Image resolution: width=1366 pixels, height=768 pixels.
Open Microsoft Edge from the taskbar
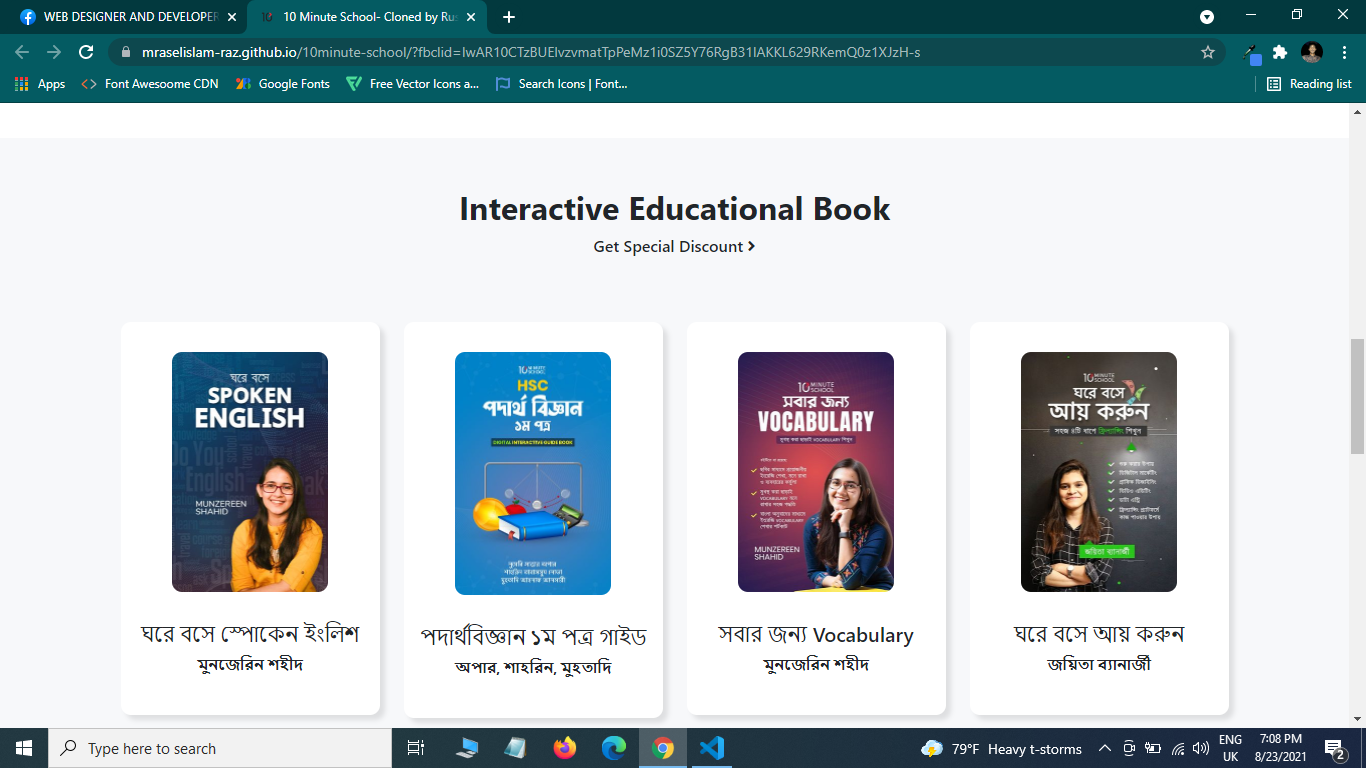point(613,748)
